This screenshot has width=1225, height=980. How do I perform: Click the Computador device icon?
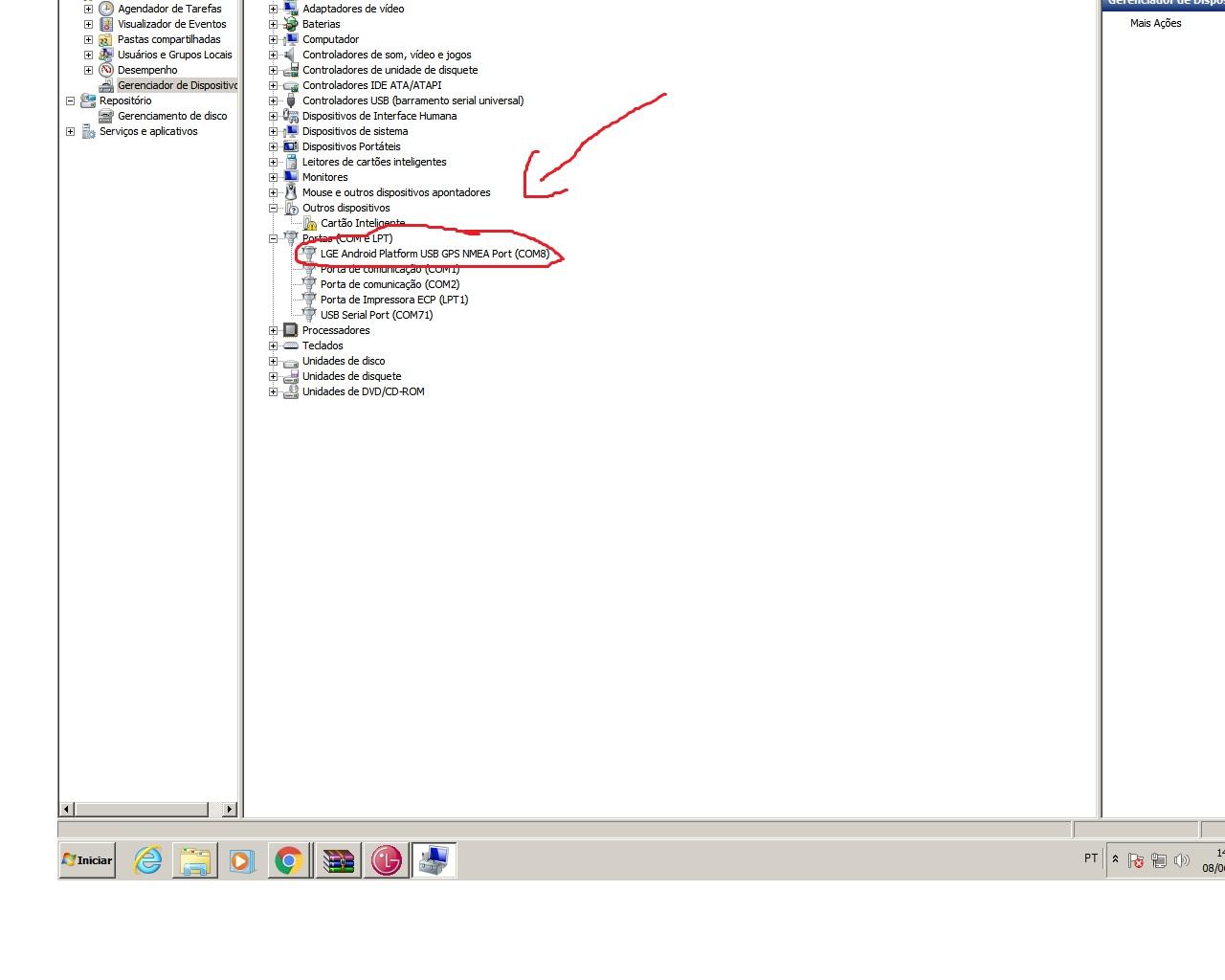click(291, 39)
